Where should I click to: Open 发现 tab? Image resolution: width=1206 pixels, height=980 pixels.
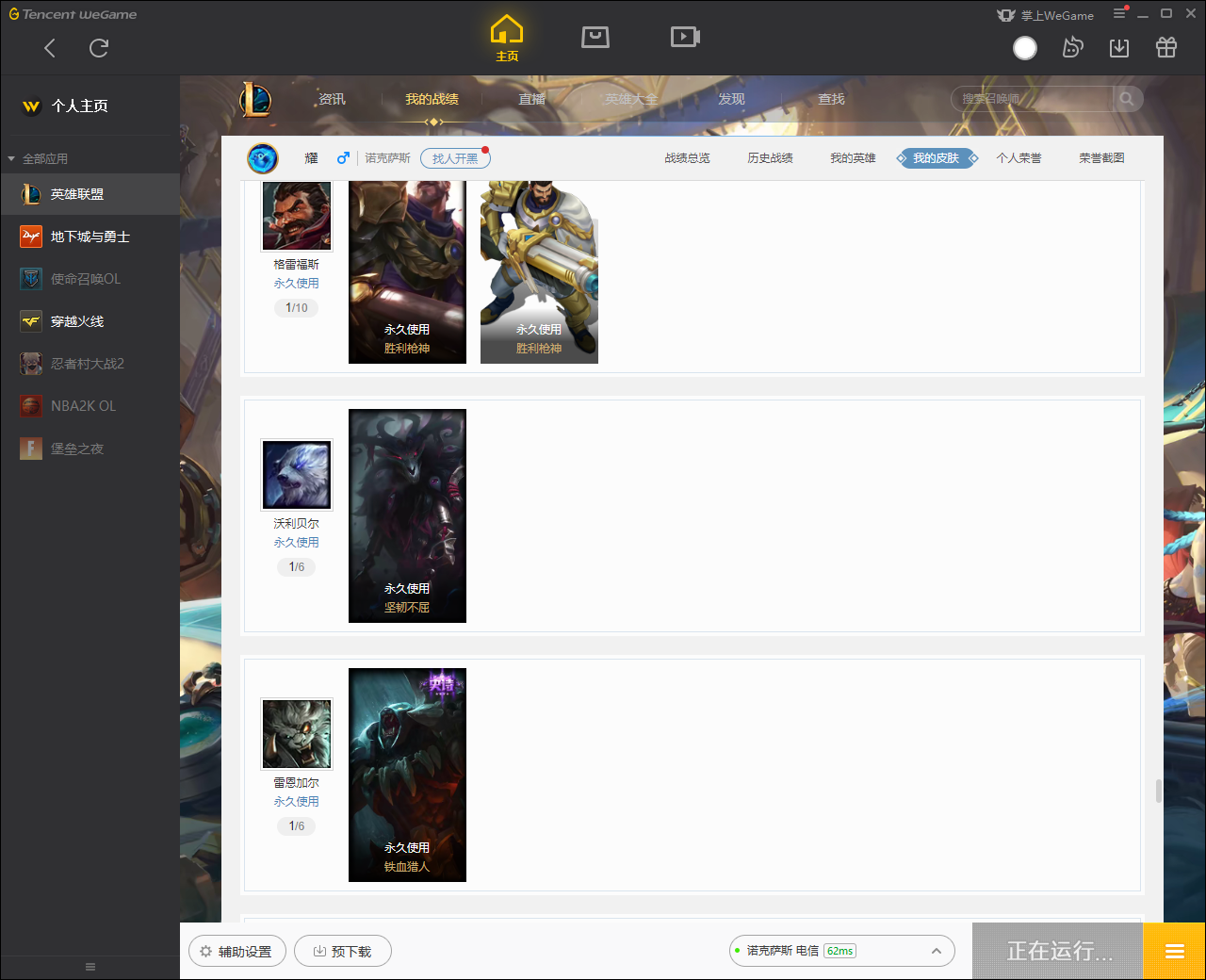(x=731, y=99)
